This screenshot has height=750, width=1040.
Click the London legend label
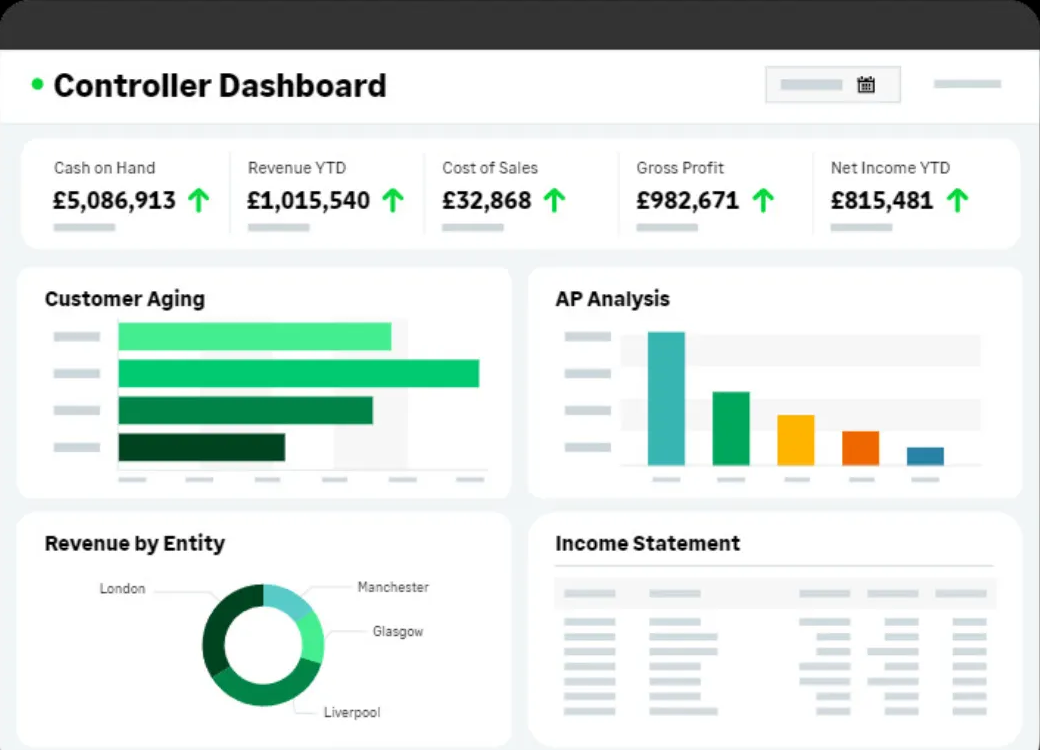point(122,589)
